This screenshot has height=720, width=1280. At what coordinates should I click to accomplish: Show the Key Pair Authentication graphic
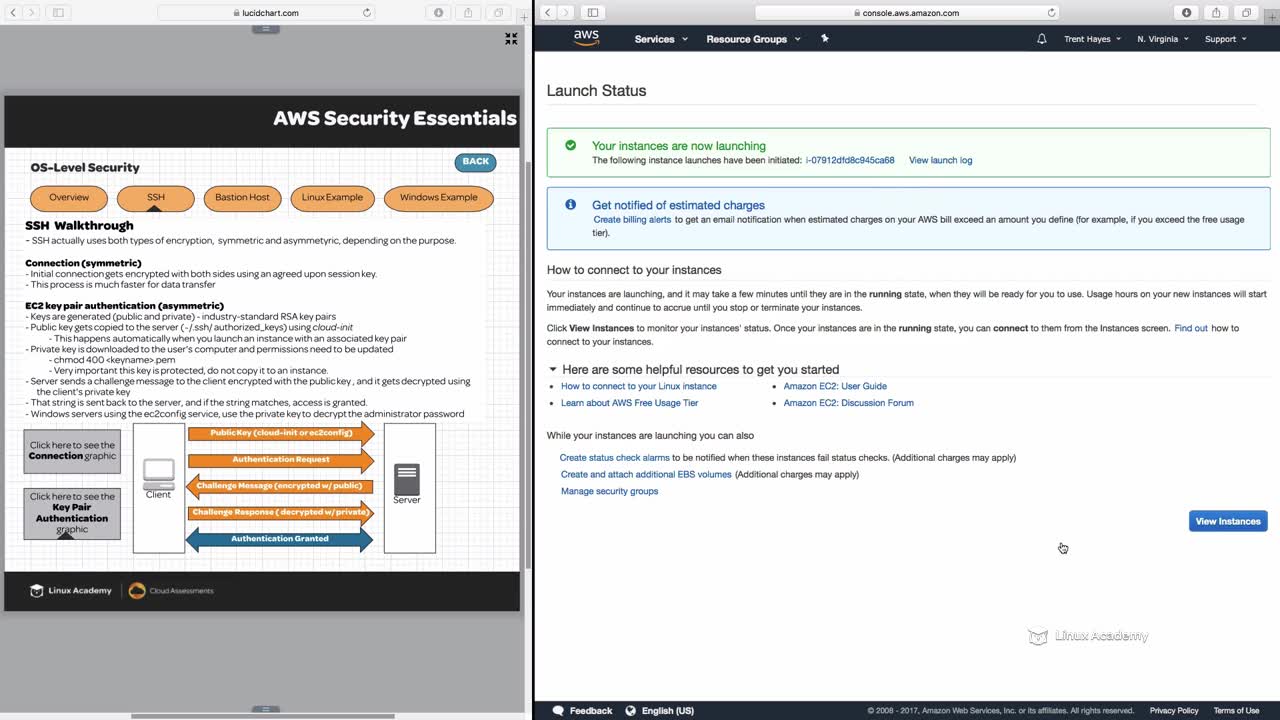point(72,513)
